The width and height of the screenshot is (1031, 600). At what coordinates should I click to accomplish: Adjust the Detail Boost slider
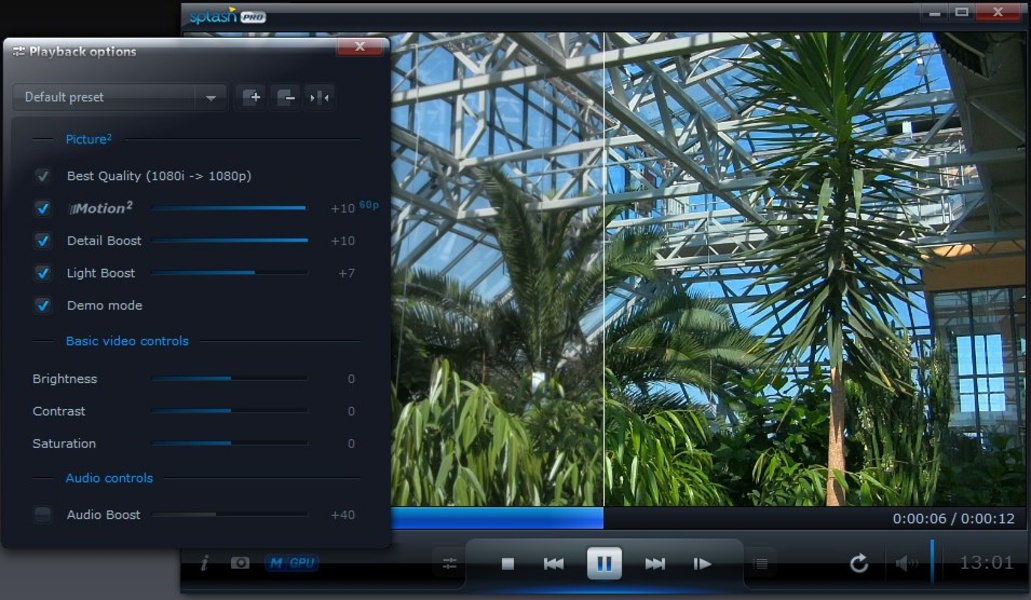click(229, 241)
